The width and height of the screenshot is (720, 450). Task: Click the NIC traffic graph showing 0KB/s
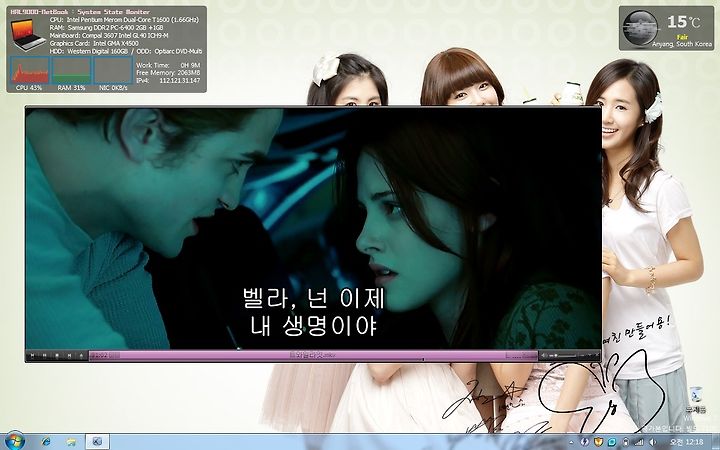click(x=113, y=71)
